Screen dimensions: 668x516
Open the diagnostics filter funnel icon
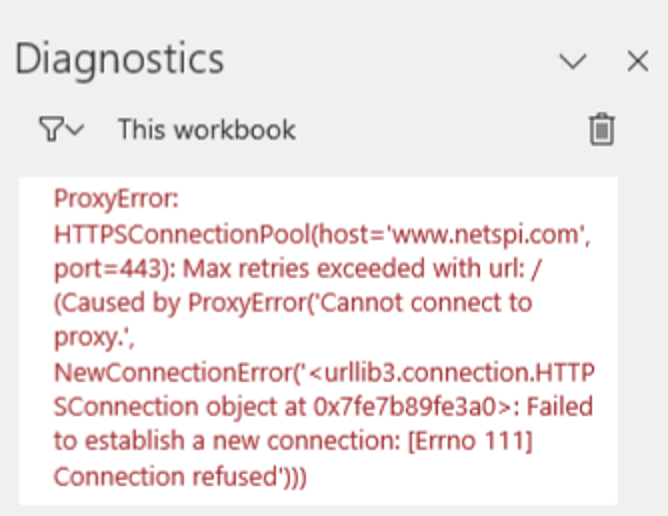(52, 129)
